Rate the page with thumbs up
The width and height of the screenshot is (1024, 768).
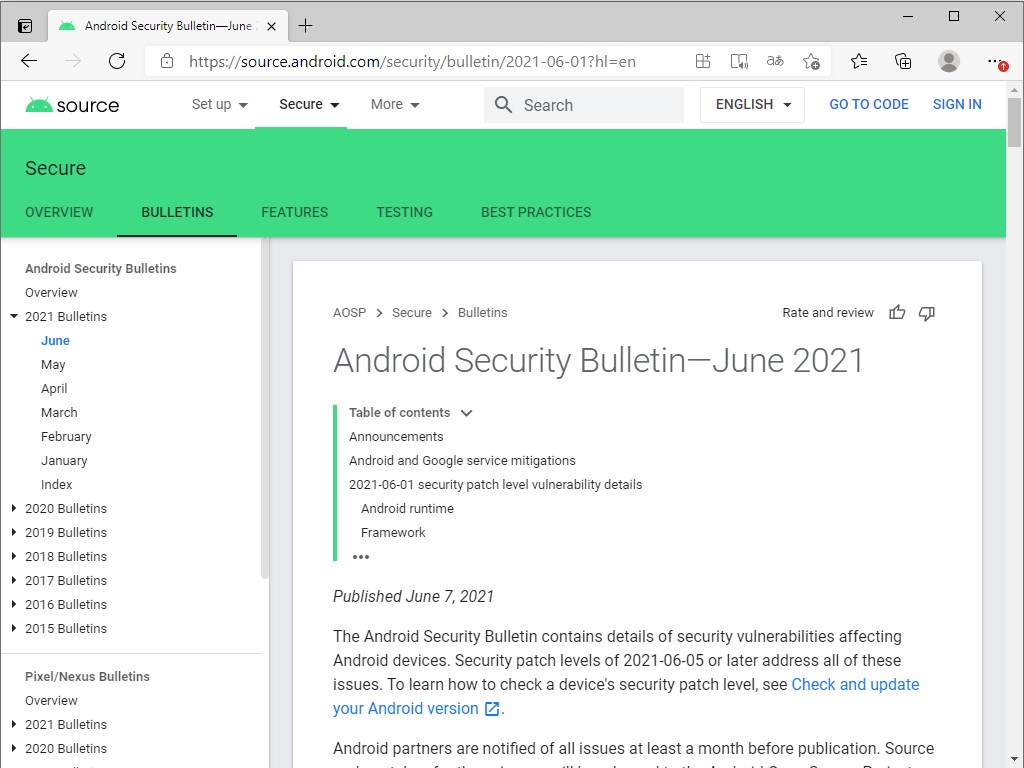896,312
